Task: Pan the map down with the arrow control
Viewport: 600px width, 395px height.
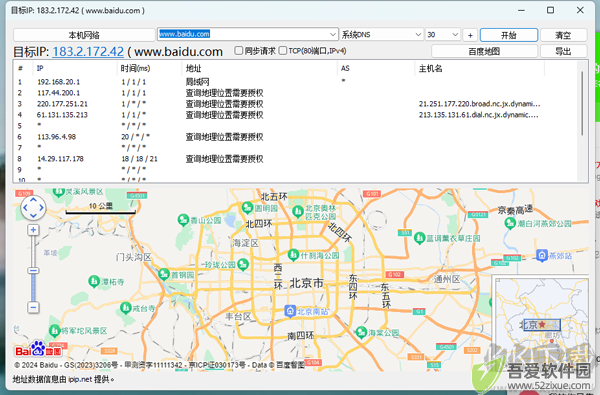Action: click(33, 215)
